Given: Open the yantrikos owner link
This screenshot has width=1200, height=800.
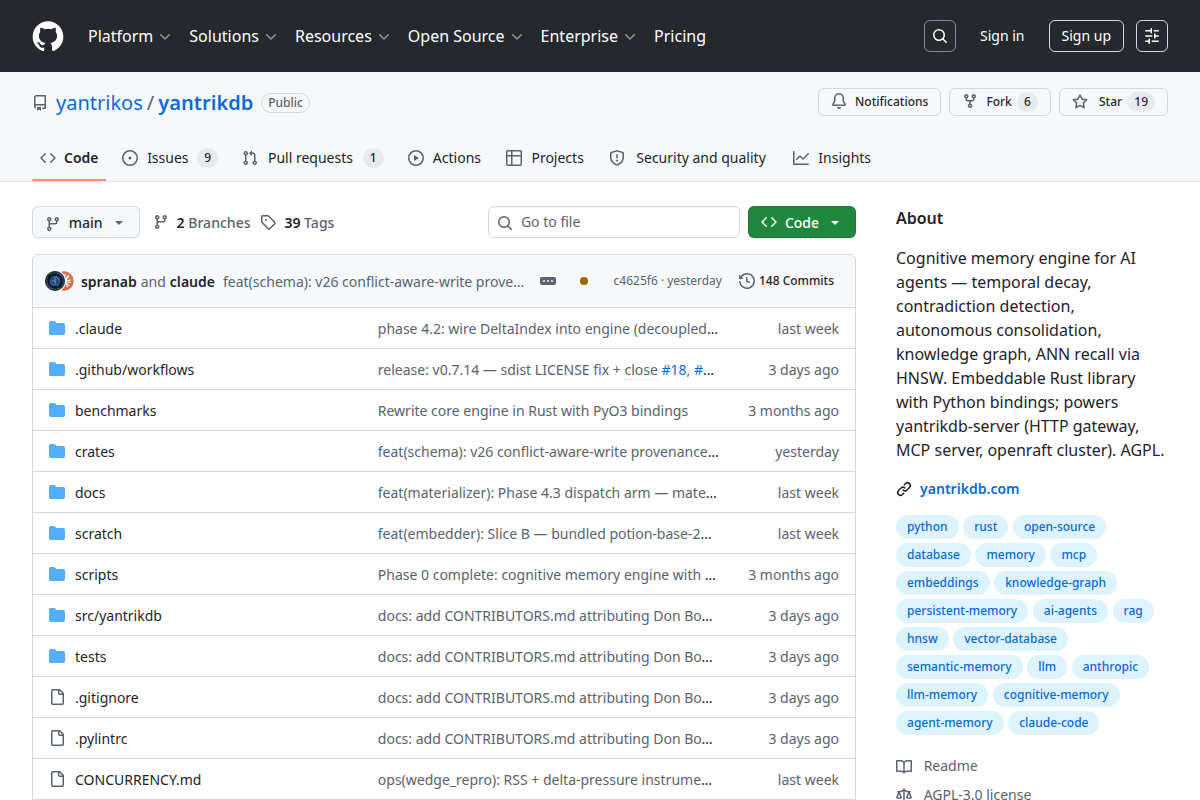Looking at the screenshot, I should tap(99, 103).
